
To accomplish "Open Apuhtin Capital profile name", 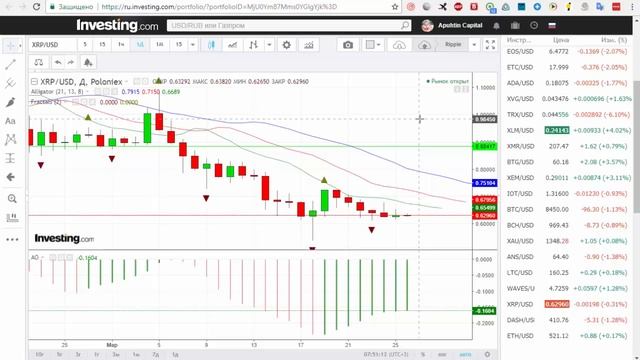I will click(460, 25).
